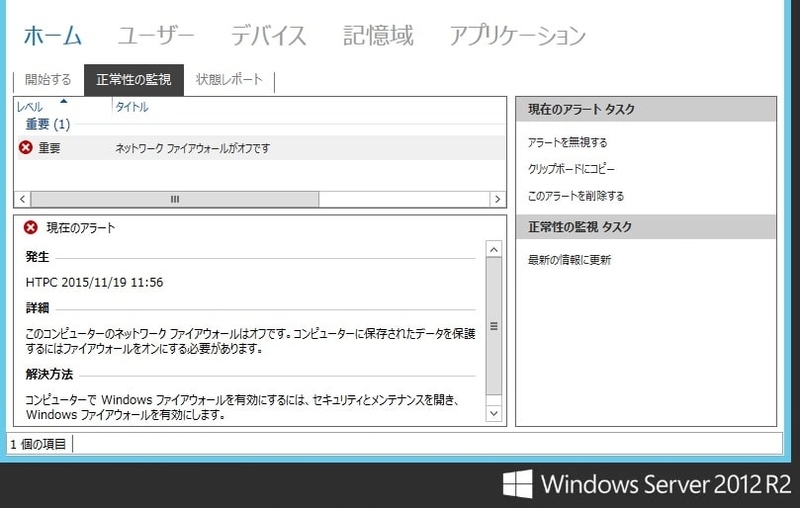This screenshot has width=800, height=508.
Task: Switch to the ユーザー section
Action: [156, 36]
